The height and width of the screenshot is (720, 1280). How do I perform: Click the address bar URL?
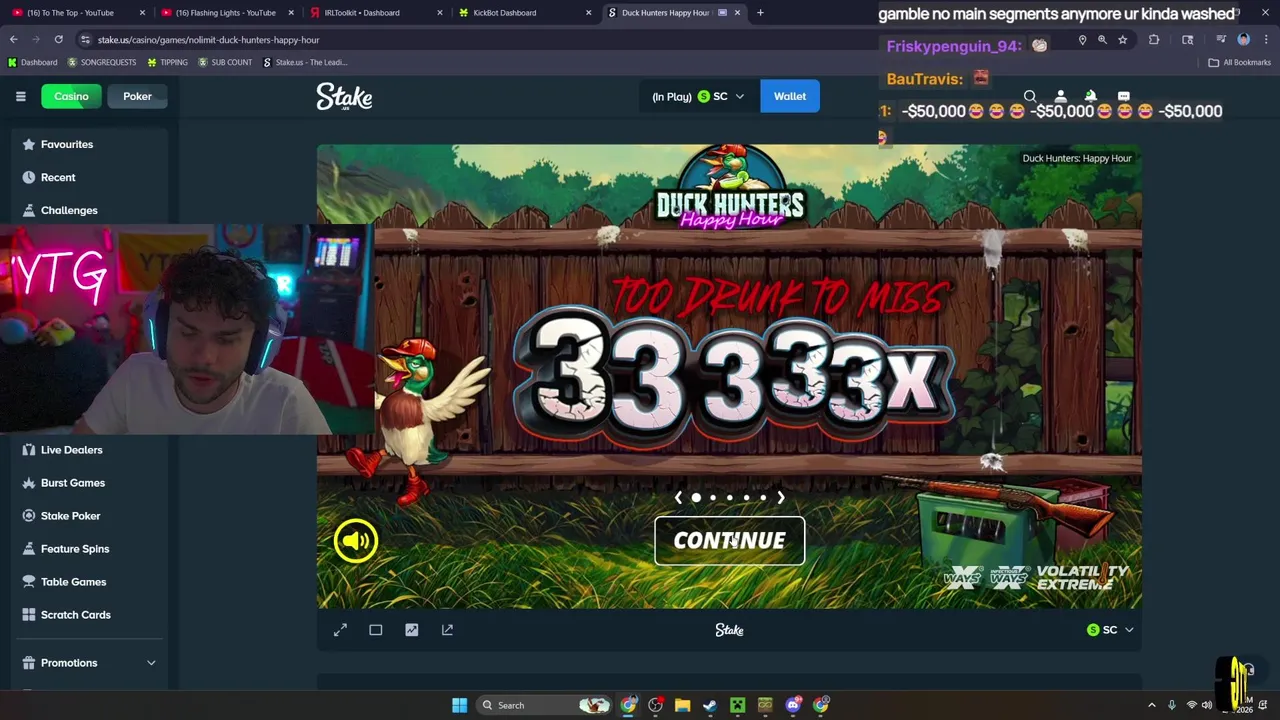pos(208,40)
